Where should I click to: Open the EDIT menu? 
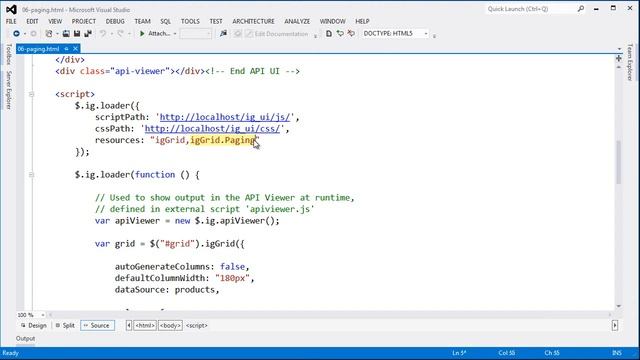(32, 21)
